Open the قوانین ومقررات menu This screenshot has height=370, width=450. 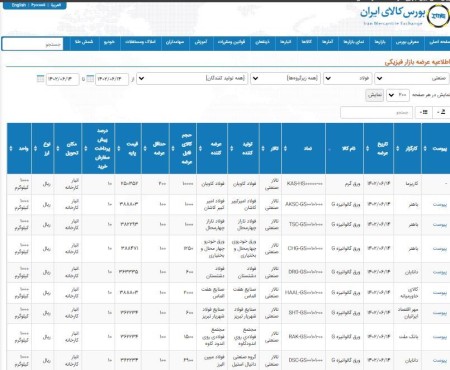coord(231,42)
